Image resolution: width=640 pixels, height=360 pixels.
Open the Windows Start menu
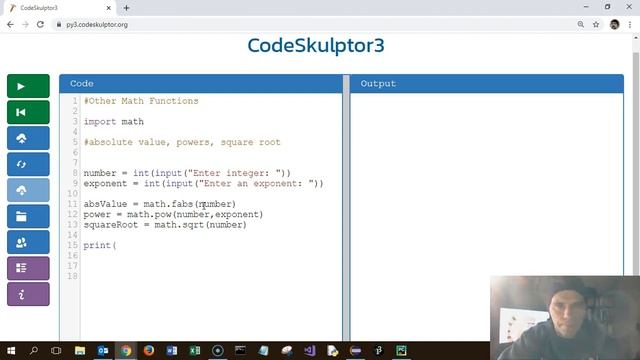pos(11,351)
